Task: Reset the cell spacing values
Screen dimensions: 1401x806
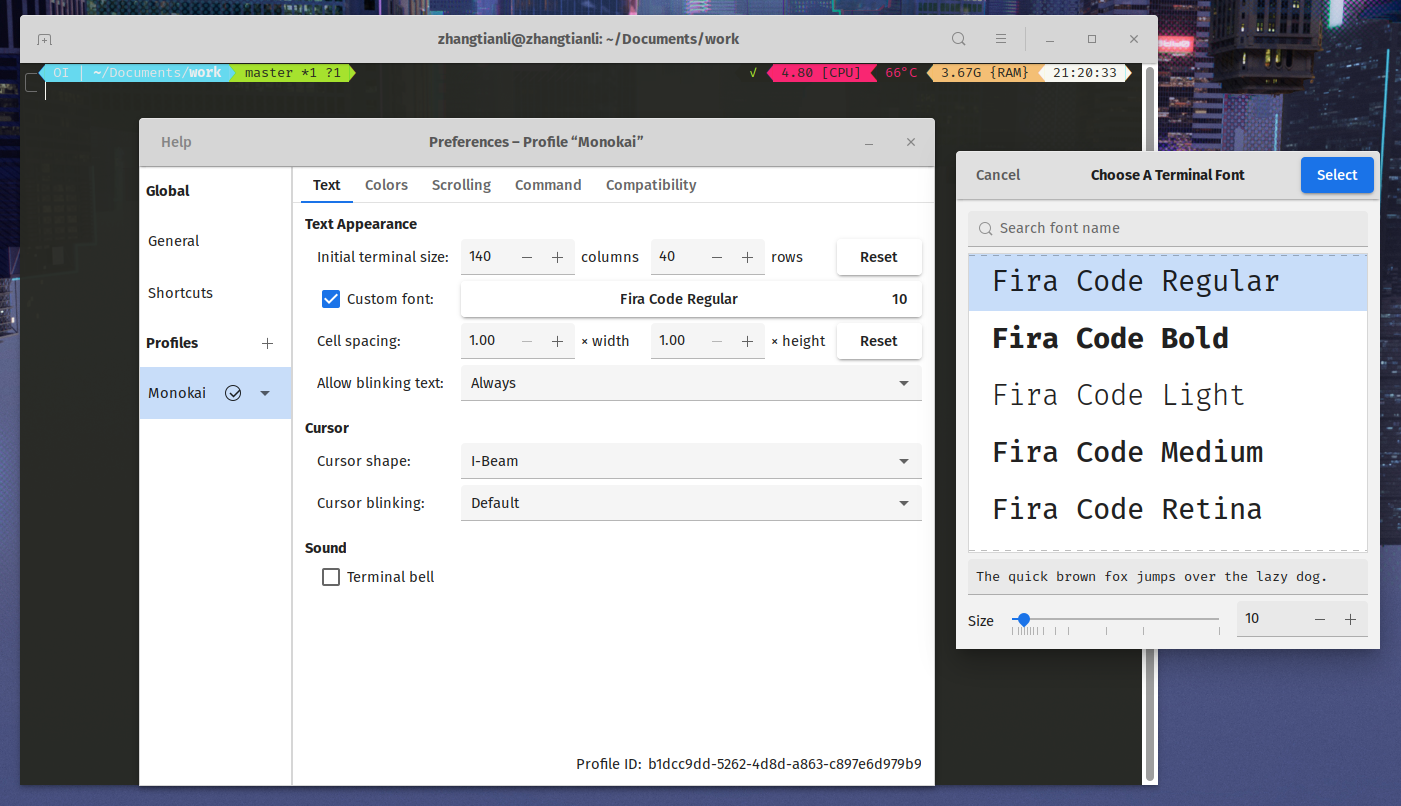Action: click(x=879, y=341)
